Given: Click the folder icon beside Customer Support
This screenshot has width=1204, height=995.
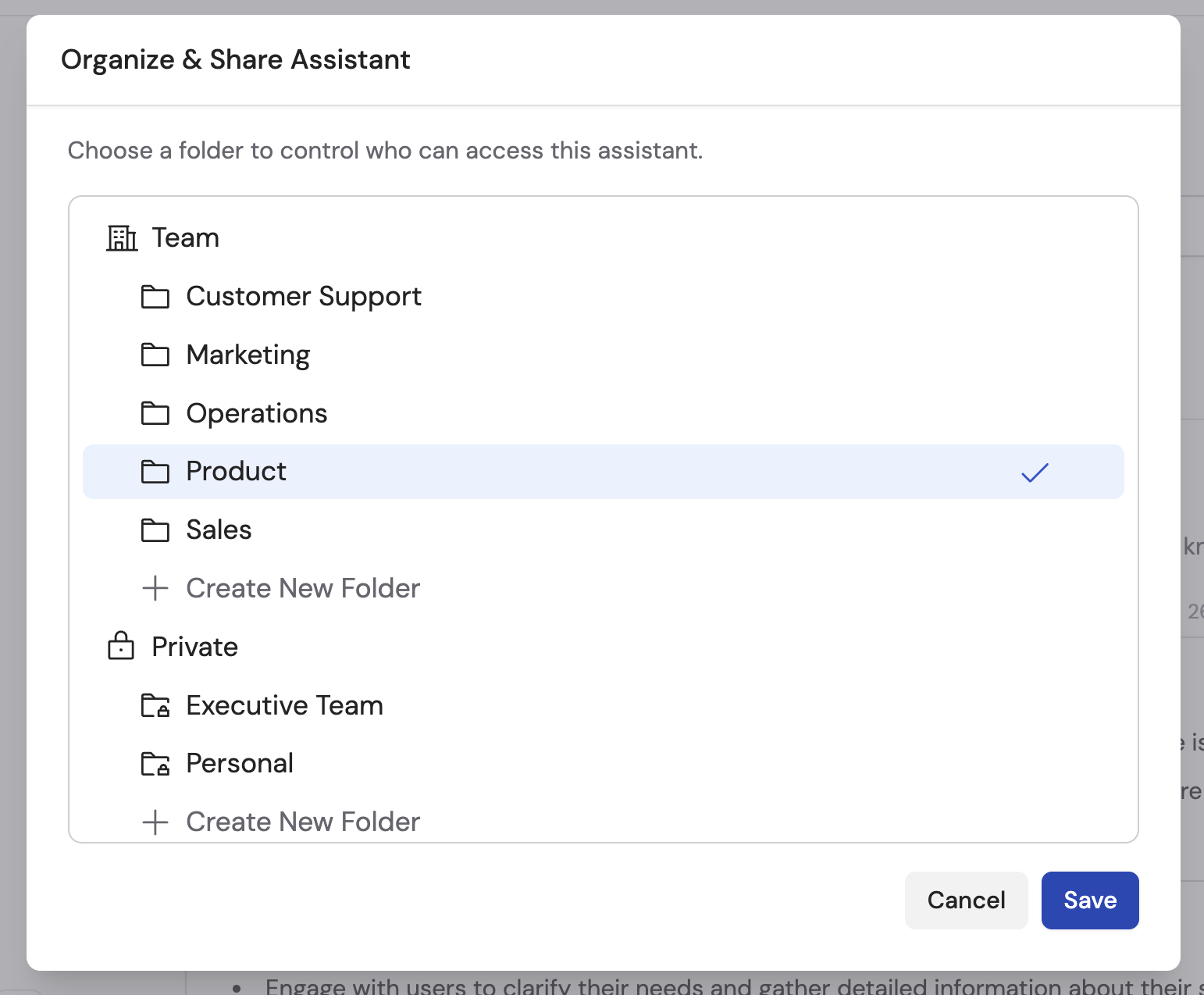Looking at the screenshot, I should coord(155,297).
